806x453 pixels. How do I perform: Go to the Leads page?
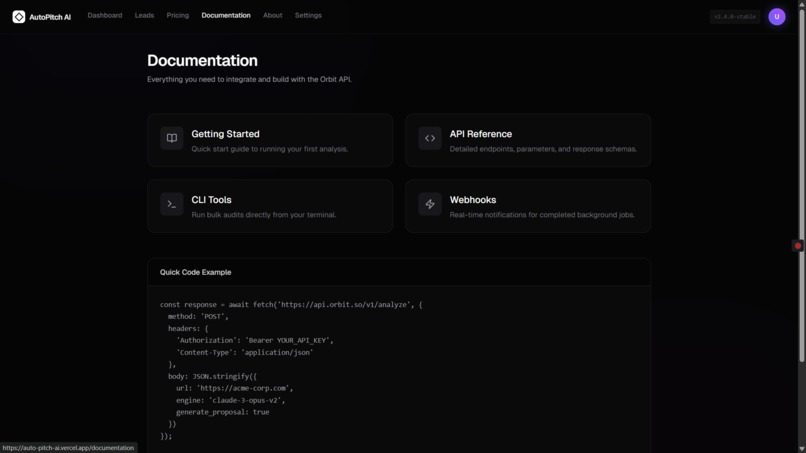[144, 15]
